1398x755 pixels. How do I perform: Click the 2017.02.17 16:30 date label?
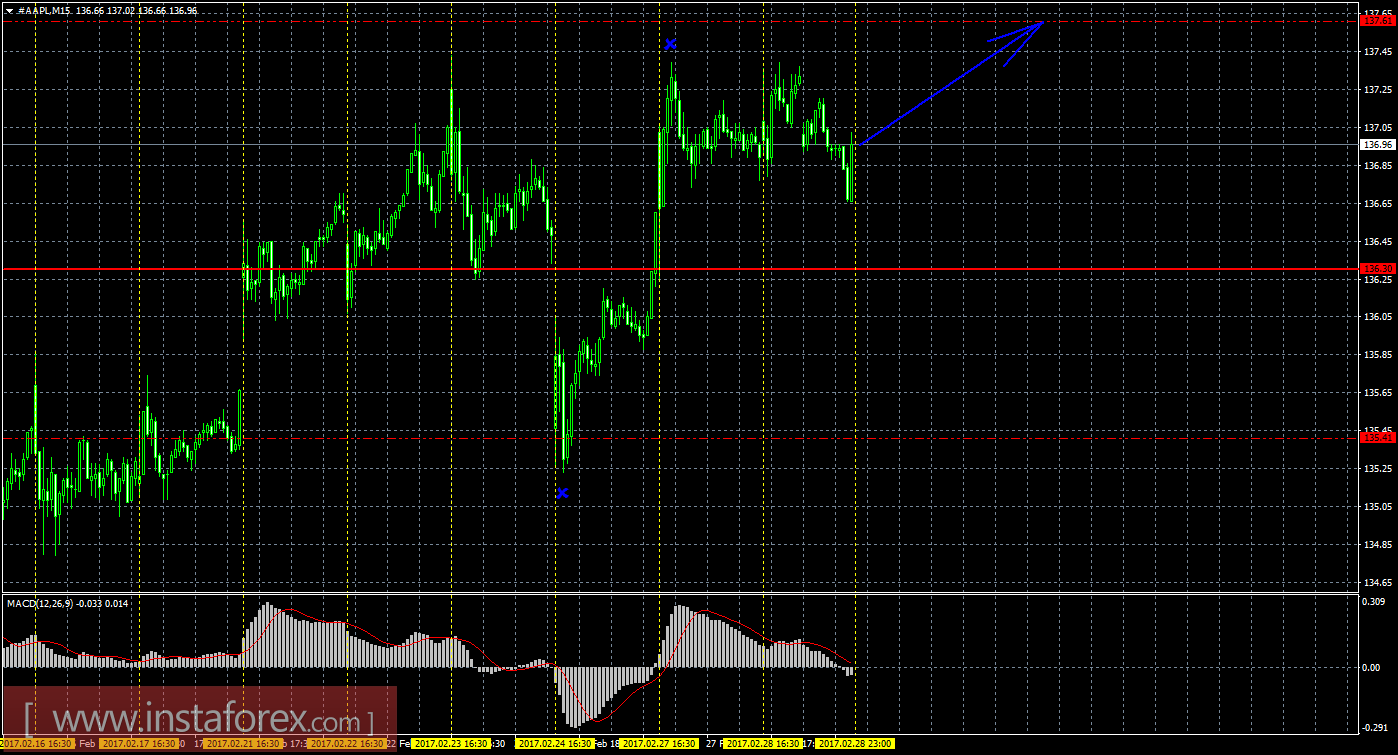coord(139,744)
